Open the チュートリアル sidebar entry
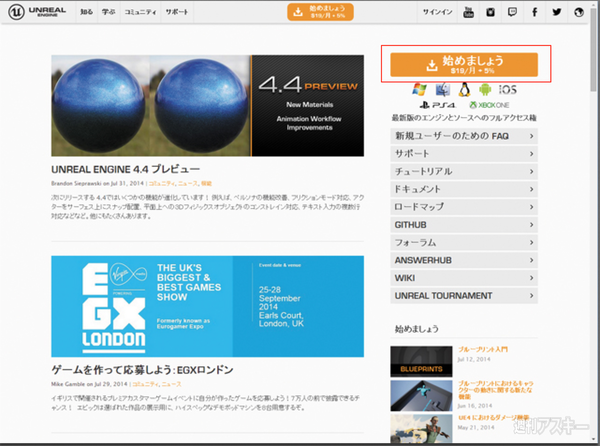This screenshot has height=446, width=600. (464, 171)
